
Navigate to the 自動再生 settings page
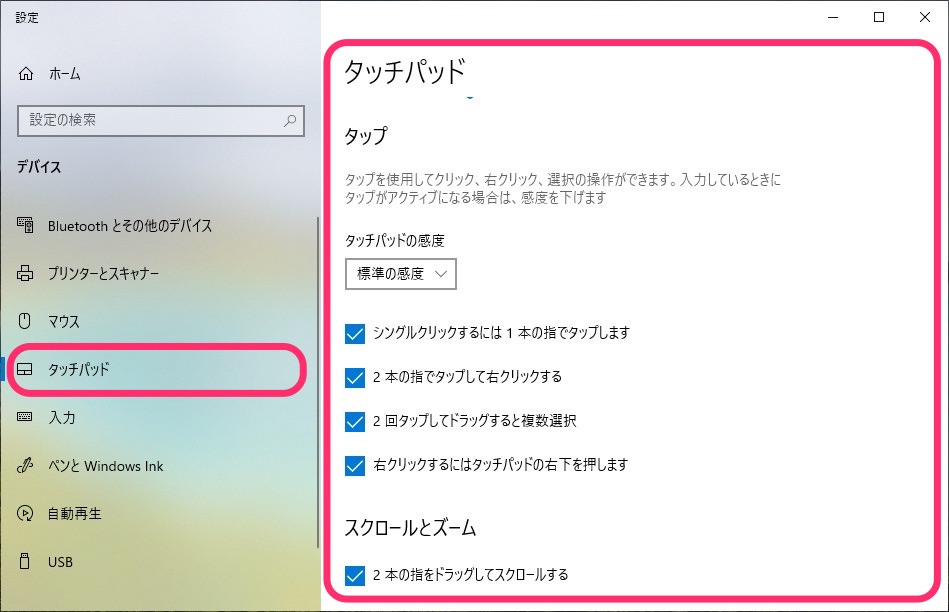tap(75, 513)
